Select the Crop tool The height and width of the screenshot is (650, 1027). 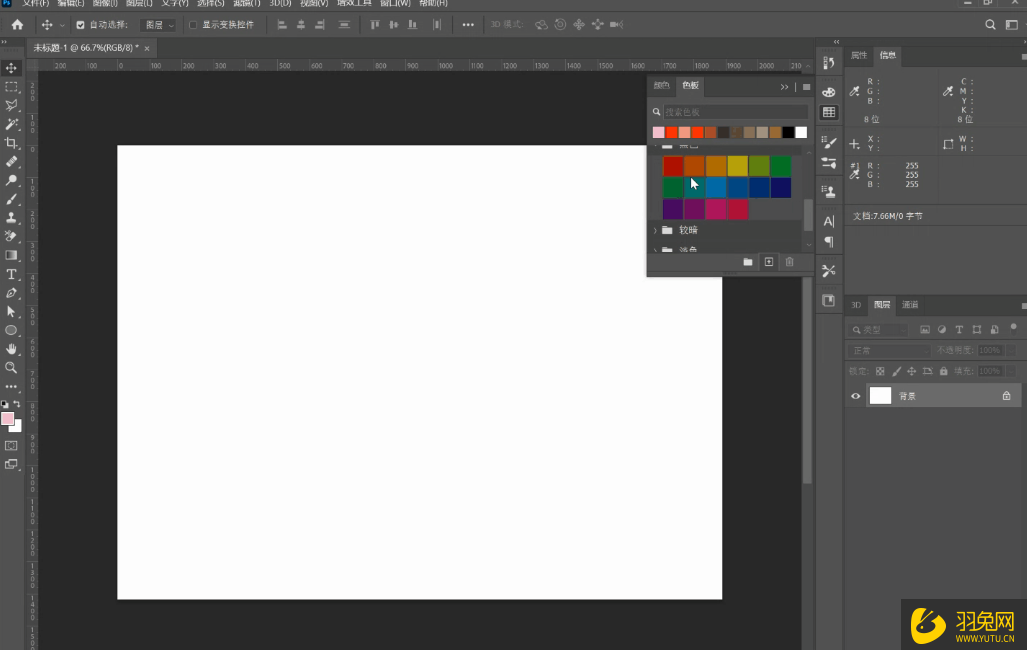[x=12, y=143]
